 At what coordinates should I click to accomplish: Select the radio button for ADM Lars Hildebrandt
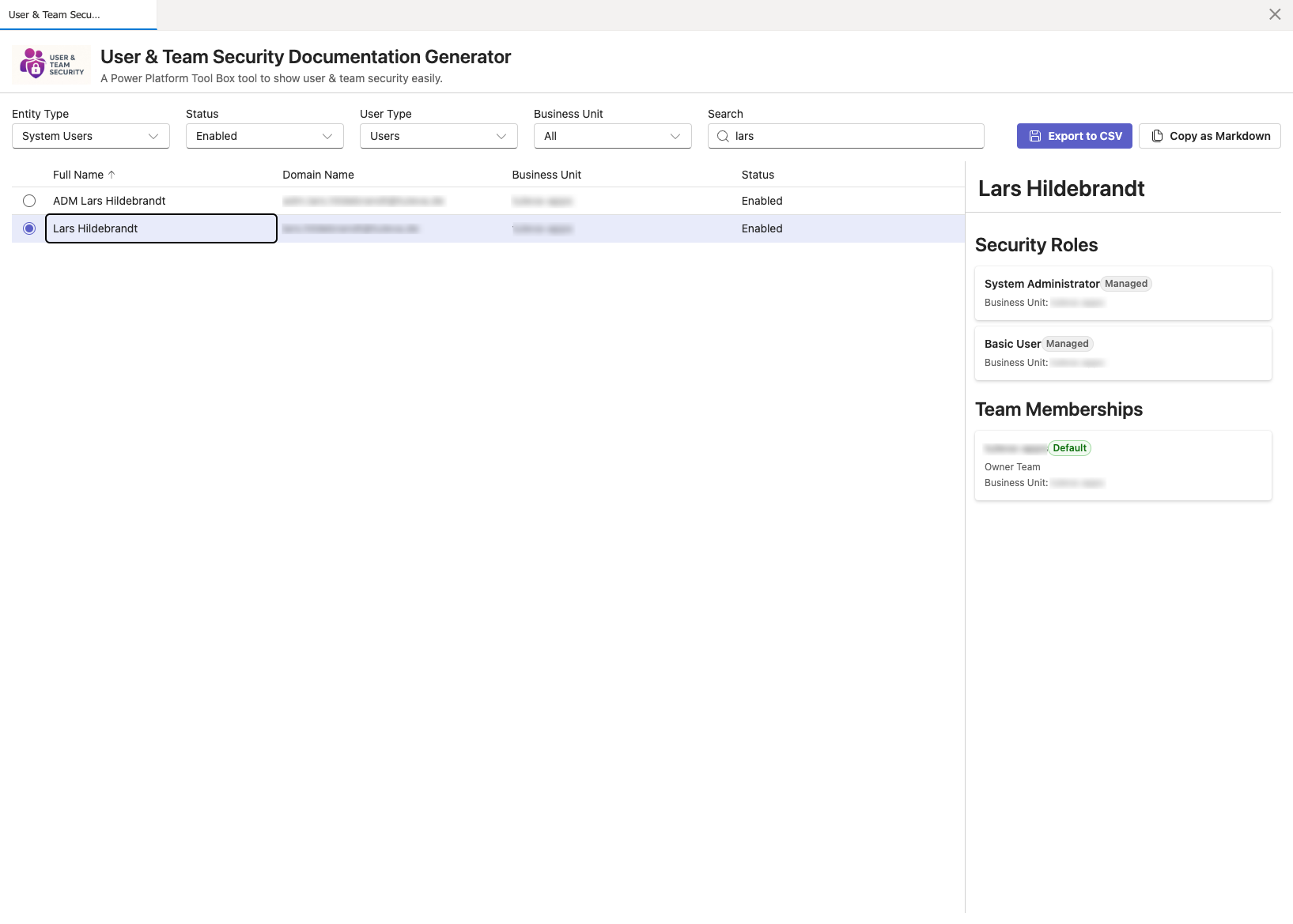tap(29, 201)
